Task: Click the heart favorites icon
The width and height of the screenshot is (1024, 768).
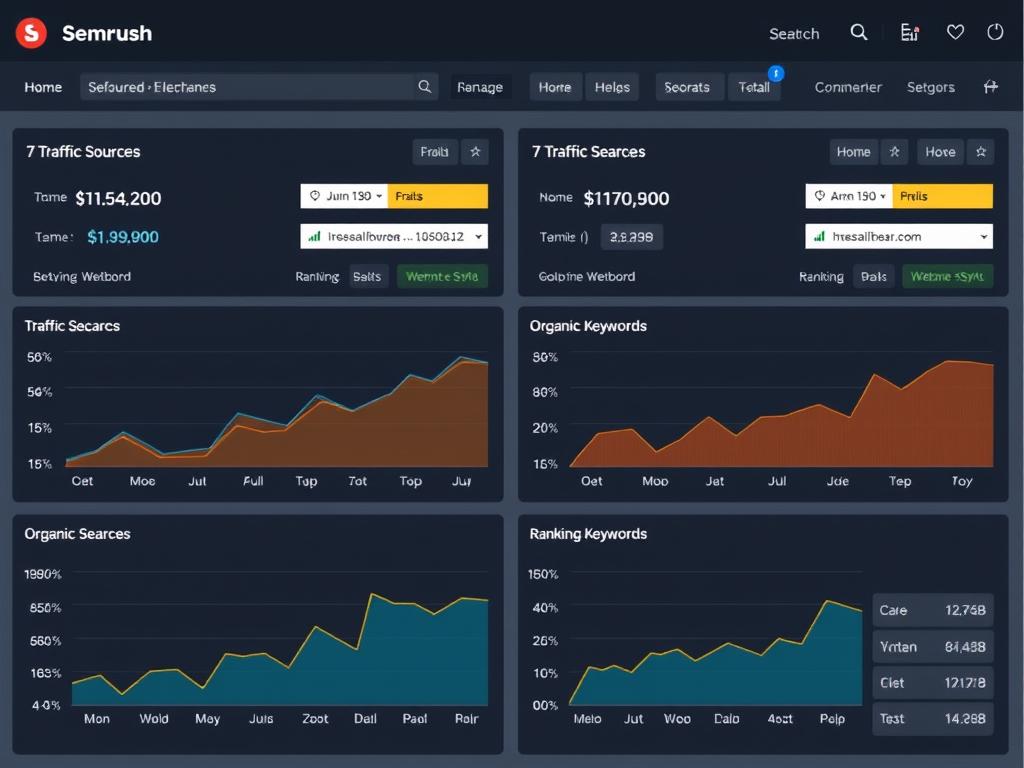Action: click(955, 32)
